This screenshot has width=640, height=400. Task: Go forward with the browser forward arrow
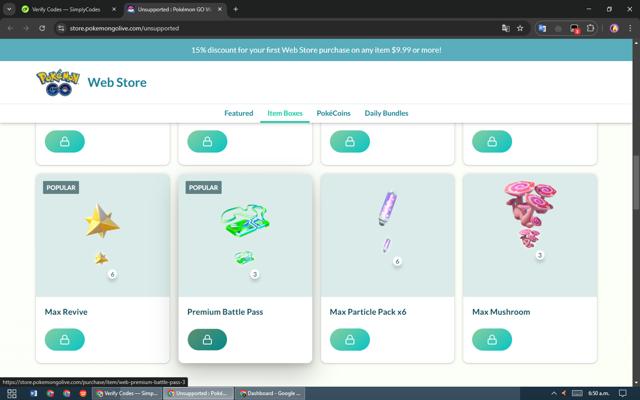click(x=26, y=28)
